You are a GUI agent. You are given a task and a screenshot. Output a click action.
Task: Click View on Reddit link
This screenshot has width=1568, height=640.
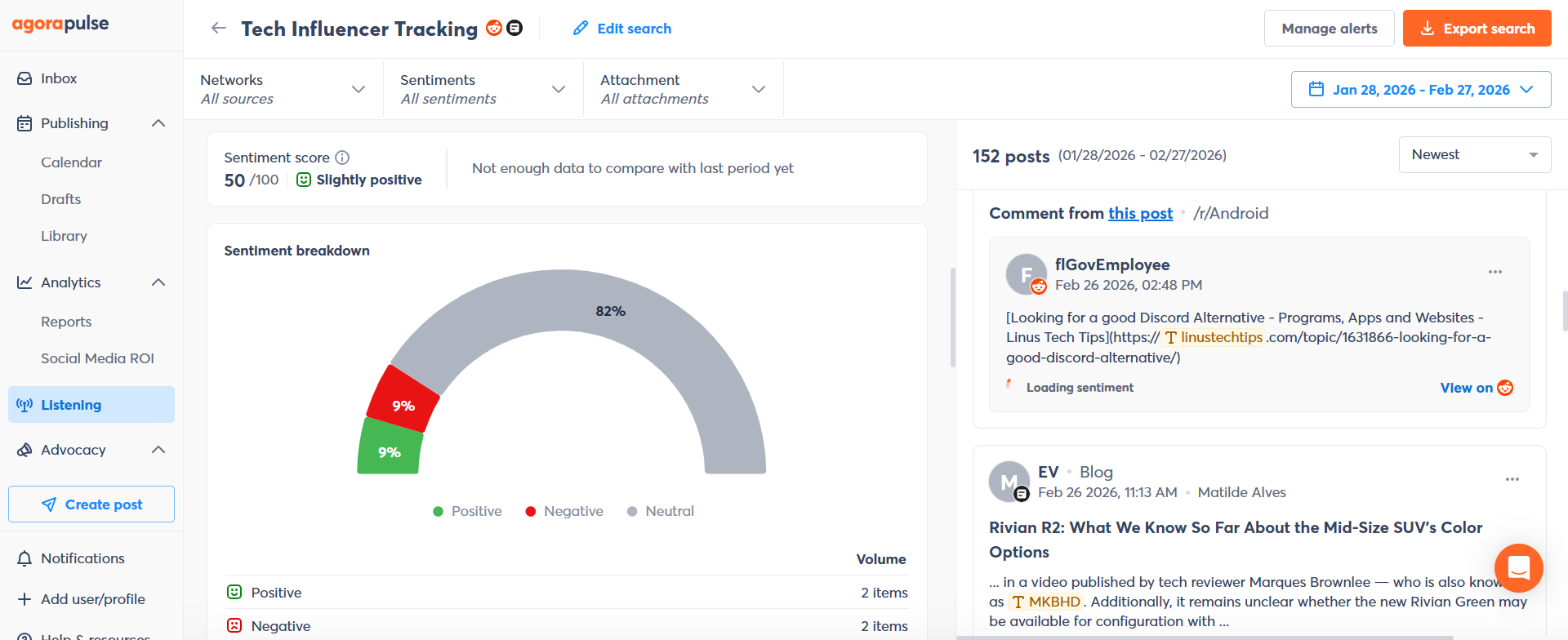click(x=1477, y=388)
